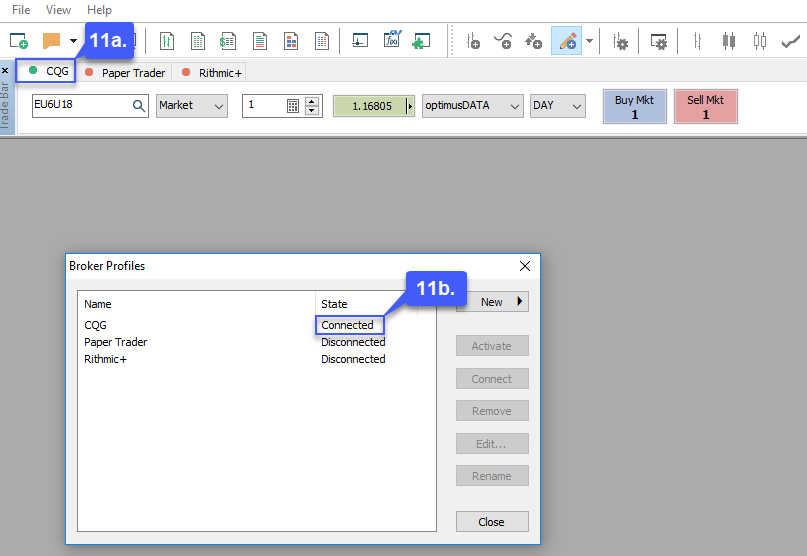Click the add trading system arrows-plus icon
Viewport: 807px width, 556px height.
533,41
